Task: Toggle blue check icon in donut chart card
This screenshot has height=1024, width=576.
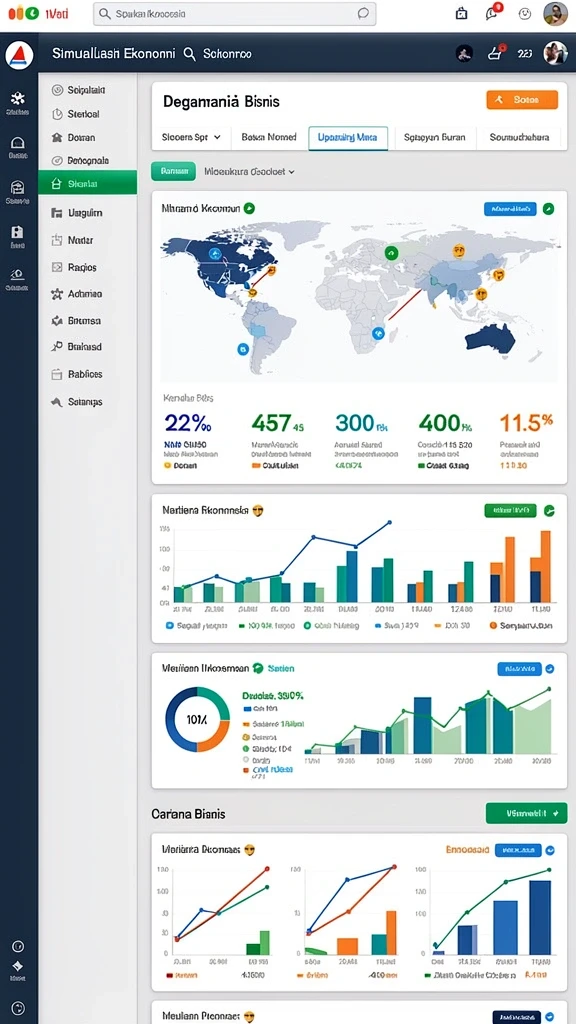Action: (x=549, y=669)
